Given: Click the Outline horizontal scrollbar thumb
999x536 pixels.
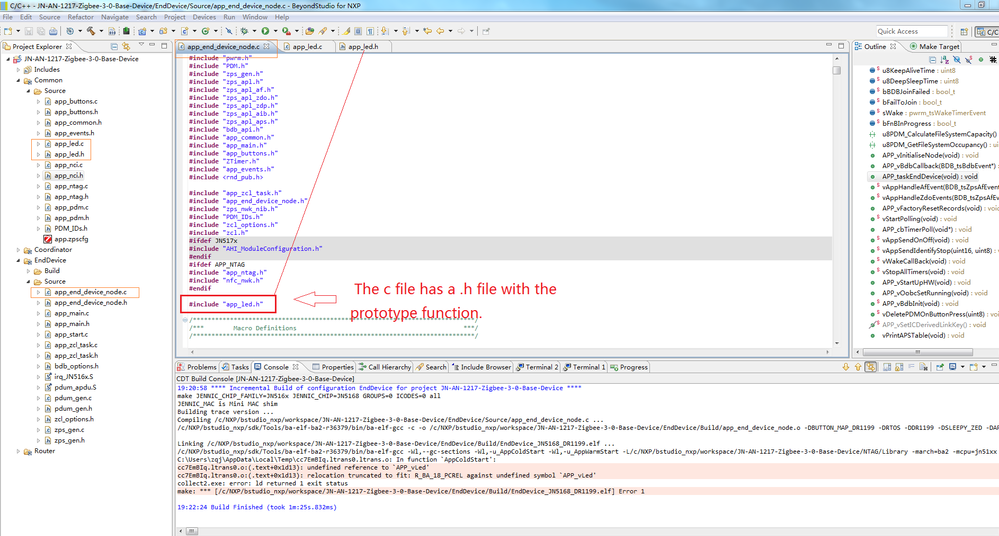Looking at the screenshot, I should coord(917,352).
